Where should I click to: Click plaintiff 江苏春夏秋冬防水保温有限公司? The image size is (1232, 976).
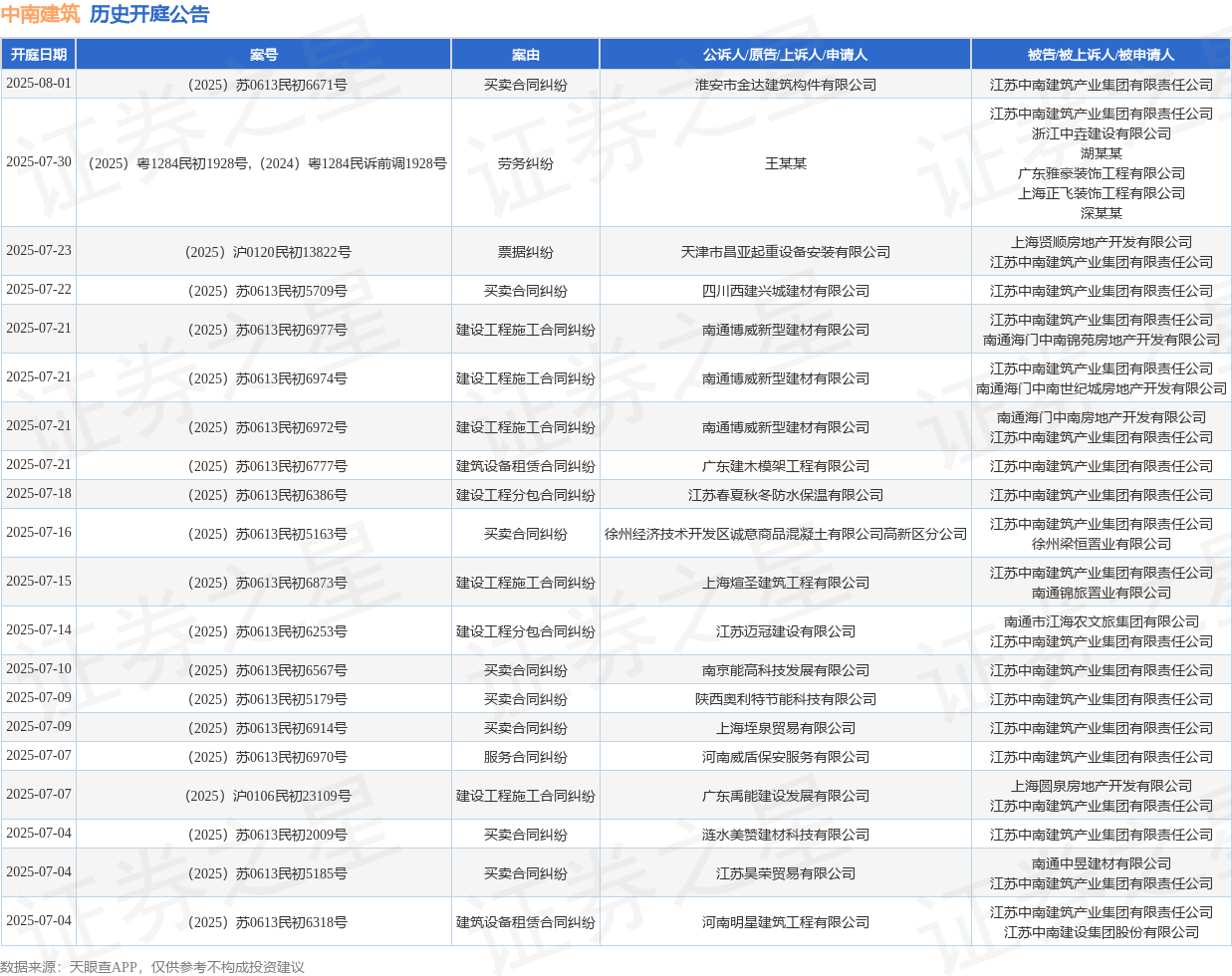[786, 495]
